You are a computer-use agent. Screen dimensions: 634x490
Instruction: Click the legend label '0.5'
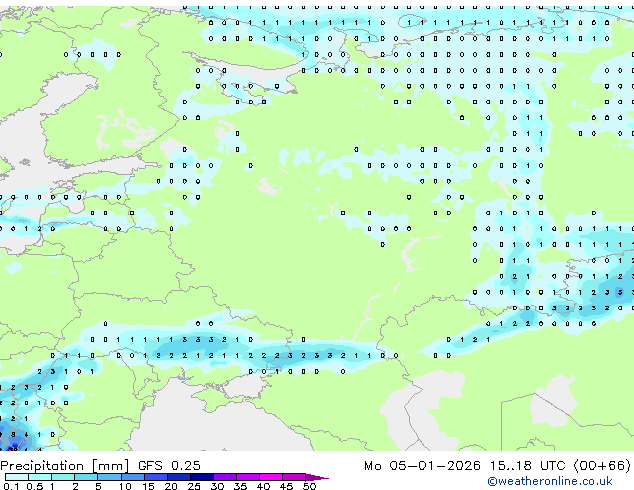pyautogui.click(x=34, y=486)
